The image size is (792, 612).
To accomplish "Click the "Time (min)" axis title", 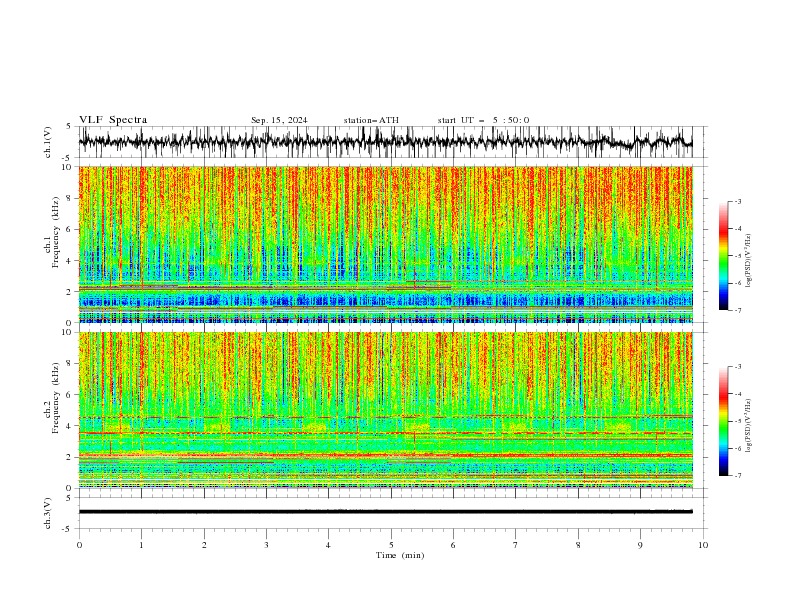I will (400, 555).
